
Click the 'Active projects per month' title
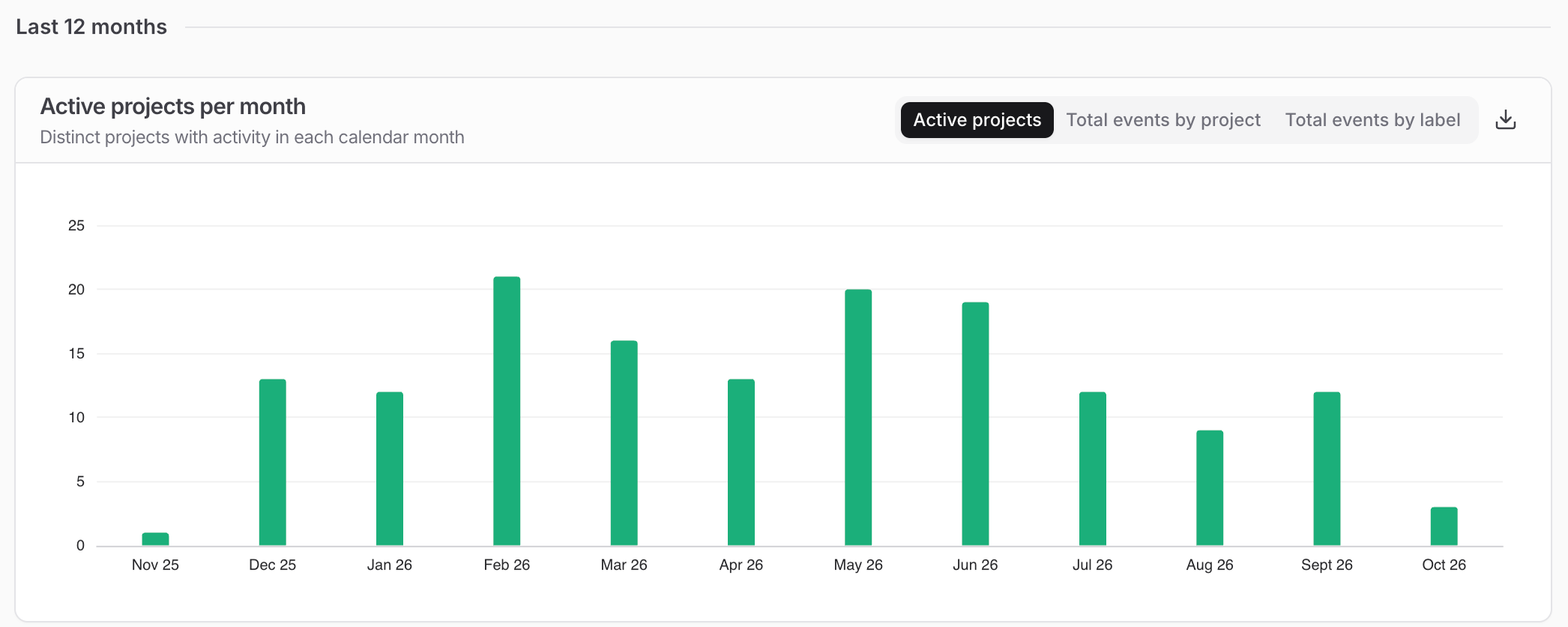(x=173, y=106)
